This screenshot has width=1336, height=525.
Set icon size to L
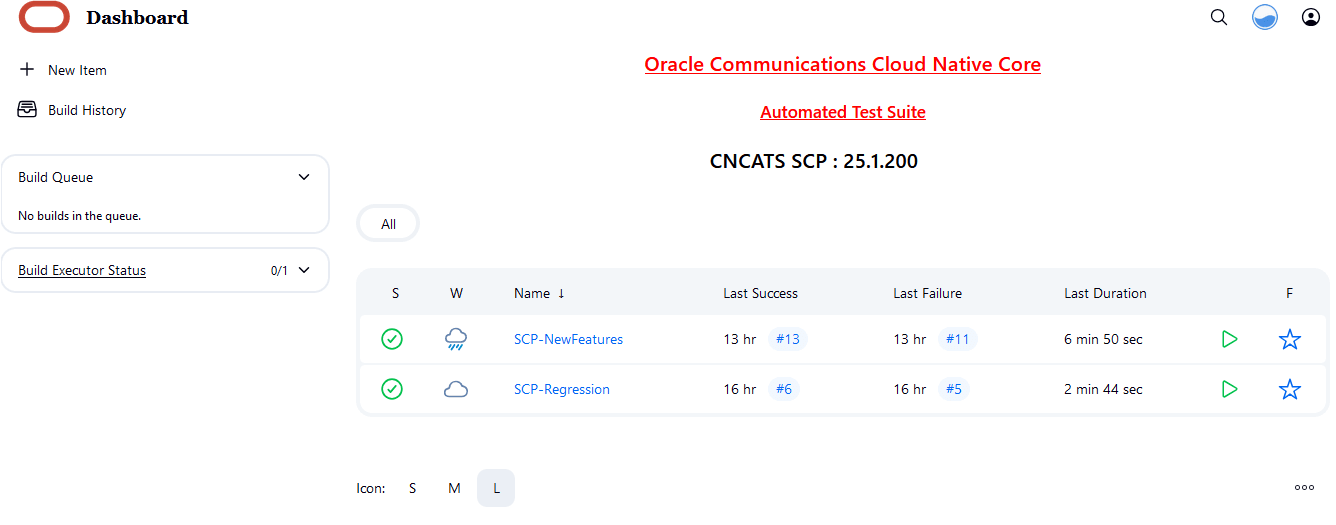point(496,488)
